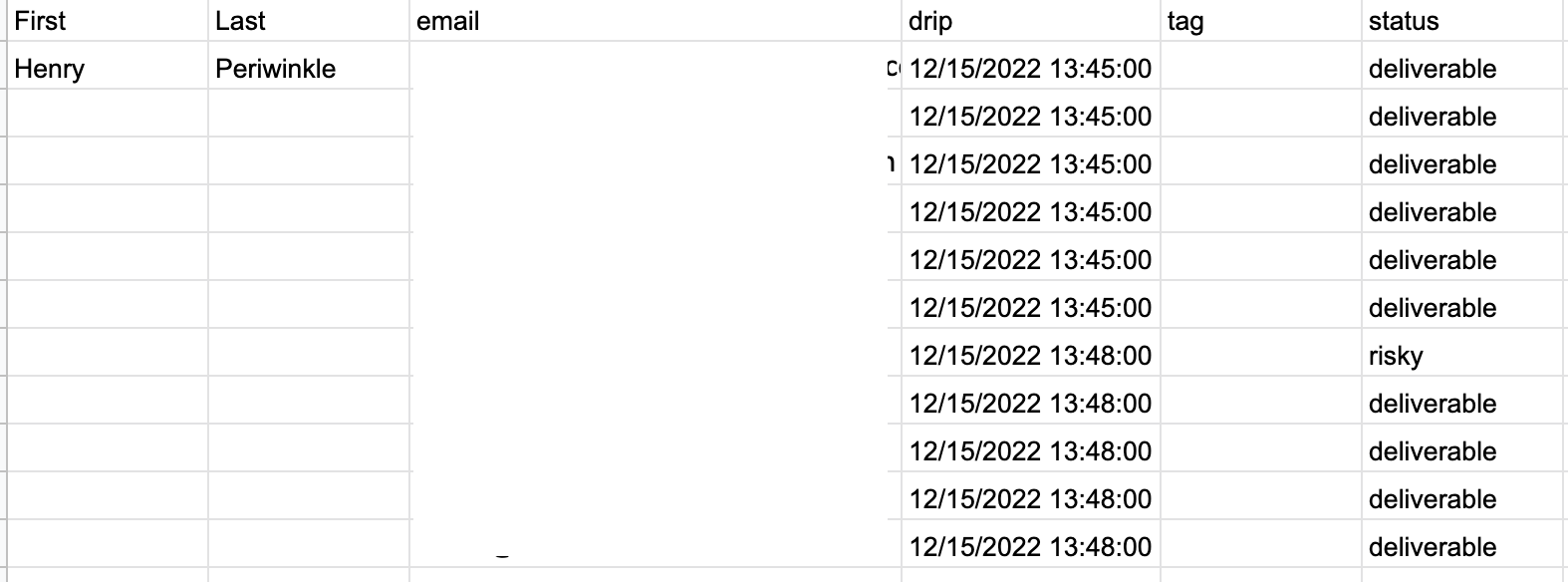Viewport: 1568px width, 582px height.
Task: Select the Last column header cell
Action: tap(309, 21)
